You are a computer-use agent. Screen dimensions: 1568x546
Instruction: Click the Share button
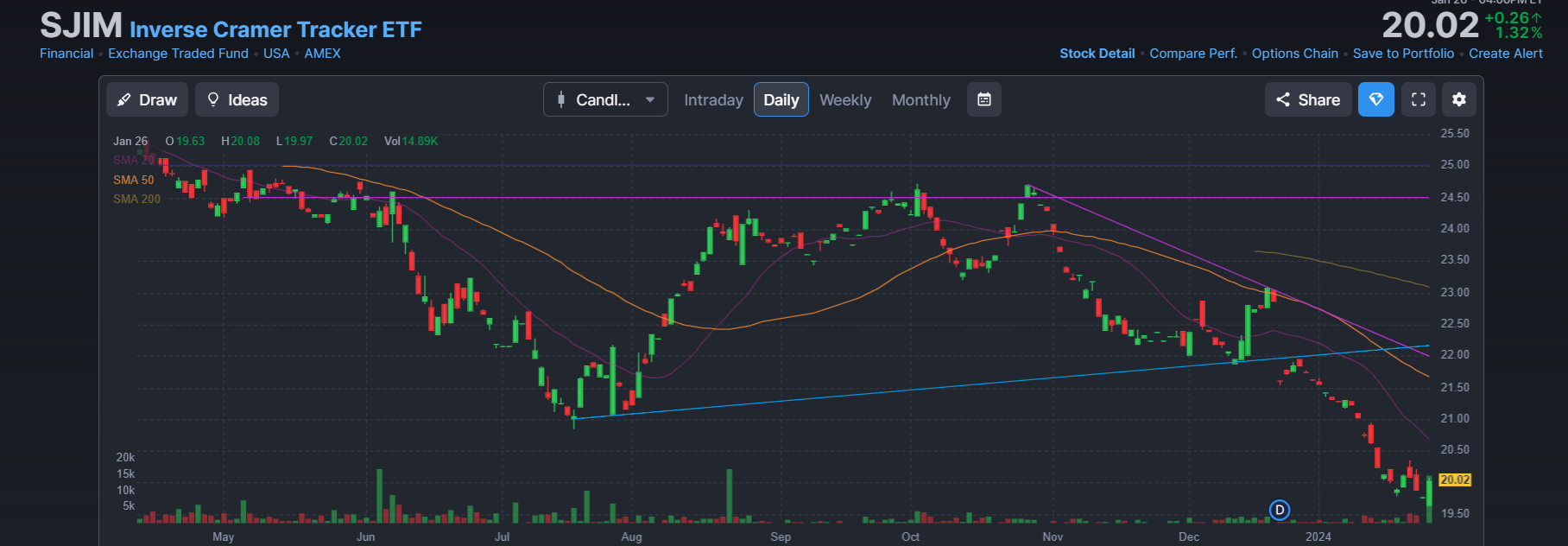[x=1308, y=99]
